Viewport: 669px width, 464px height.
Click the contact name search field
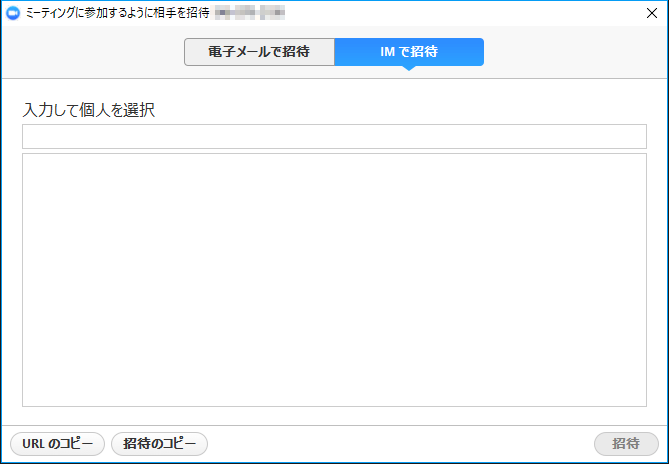334,137
